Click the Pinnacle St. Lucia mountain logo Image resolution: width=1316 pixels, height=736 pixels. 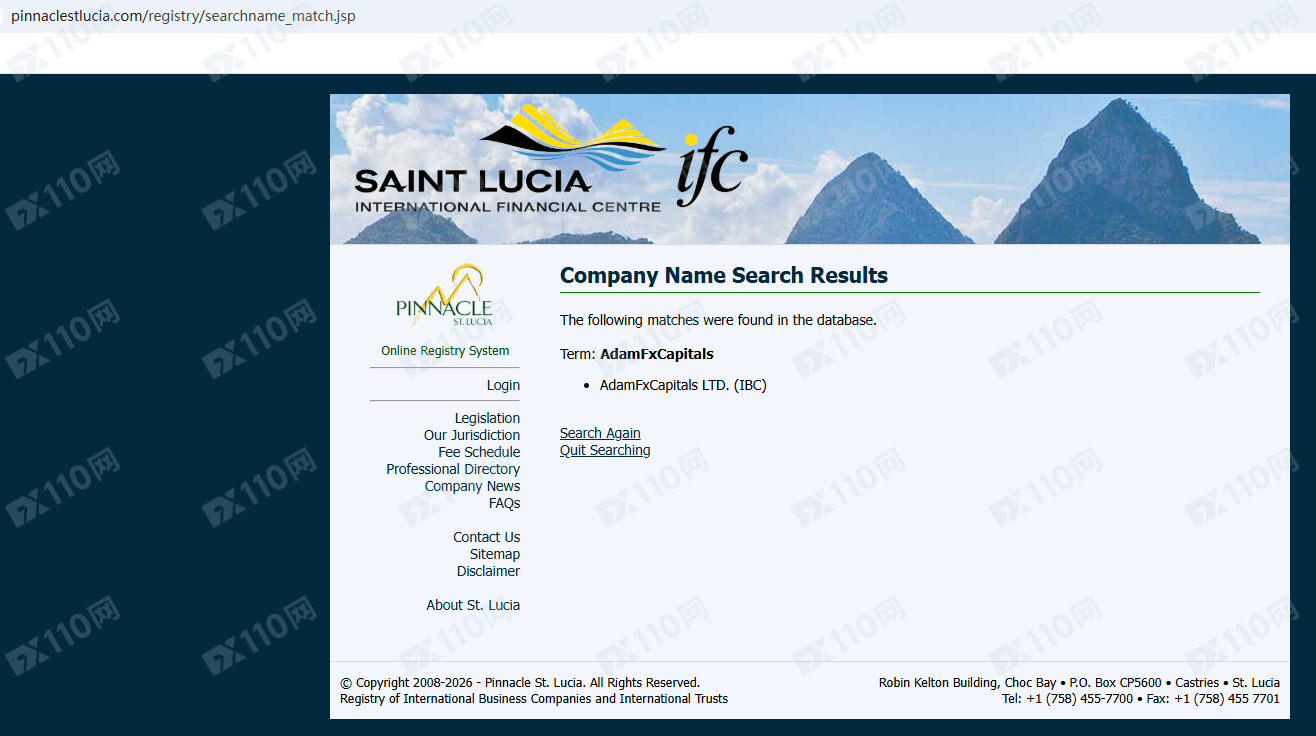(445, 297)
